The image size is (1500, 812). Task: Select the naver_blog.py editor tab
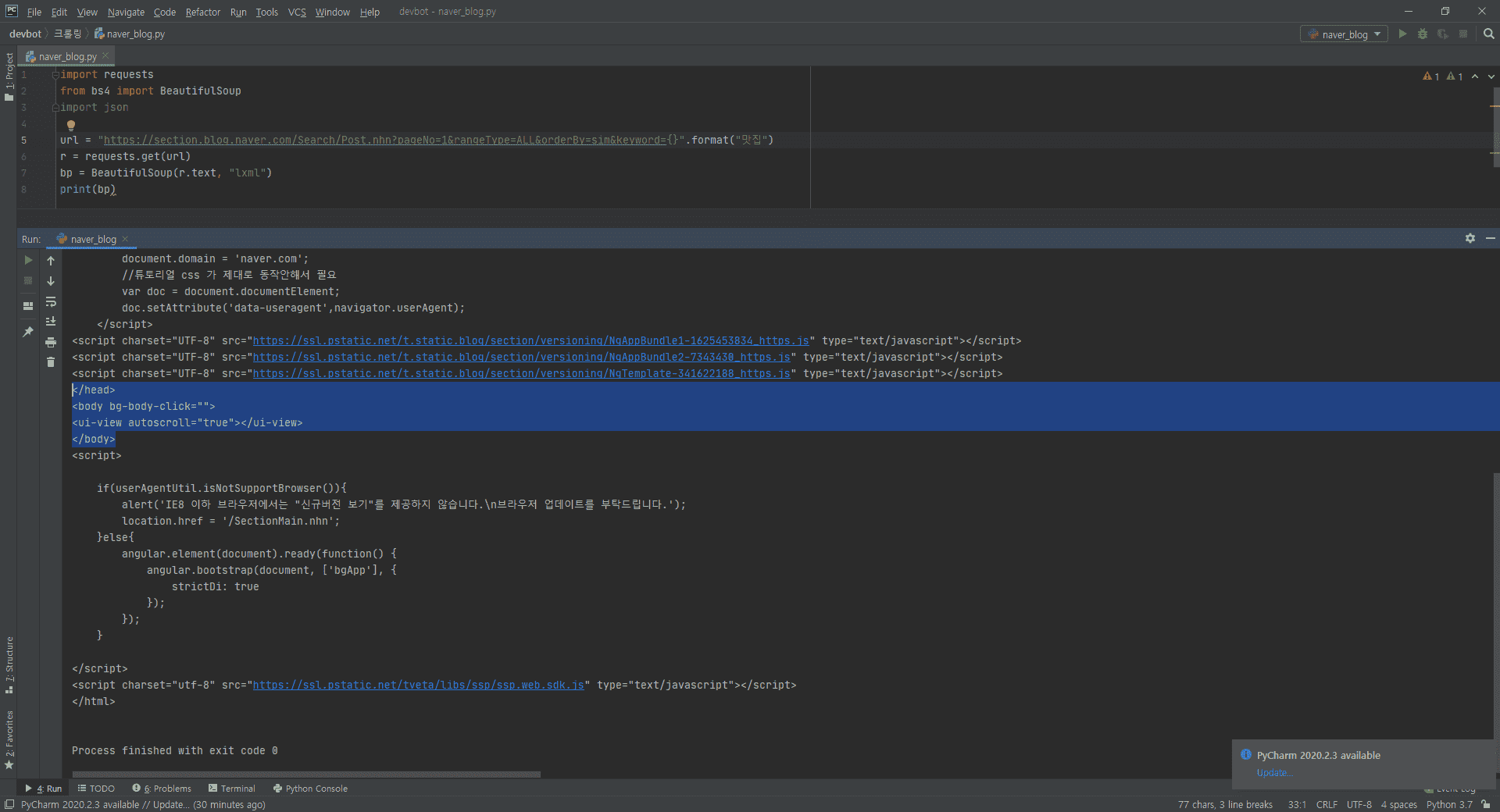point(67,56)
